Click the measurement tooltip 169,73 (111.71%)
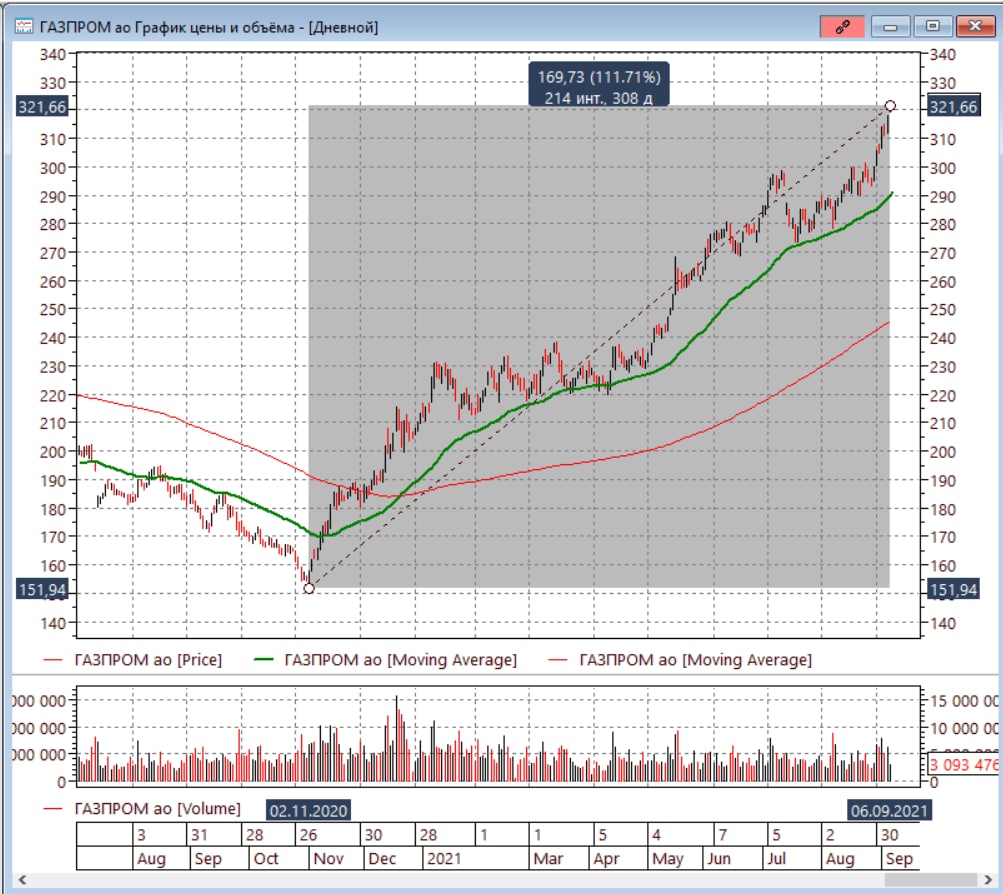1003x894 pixels. (599, 84)
